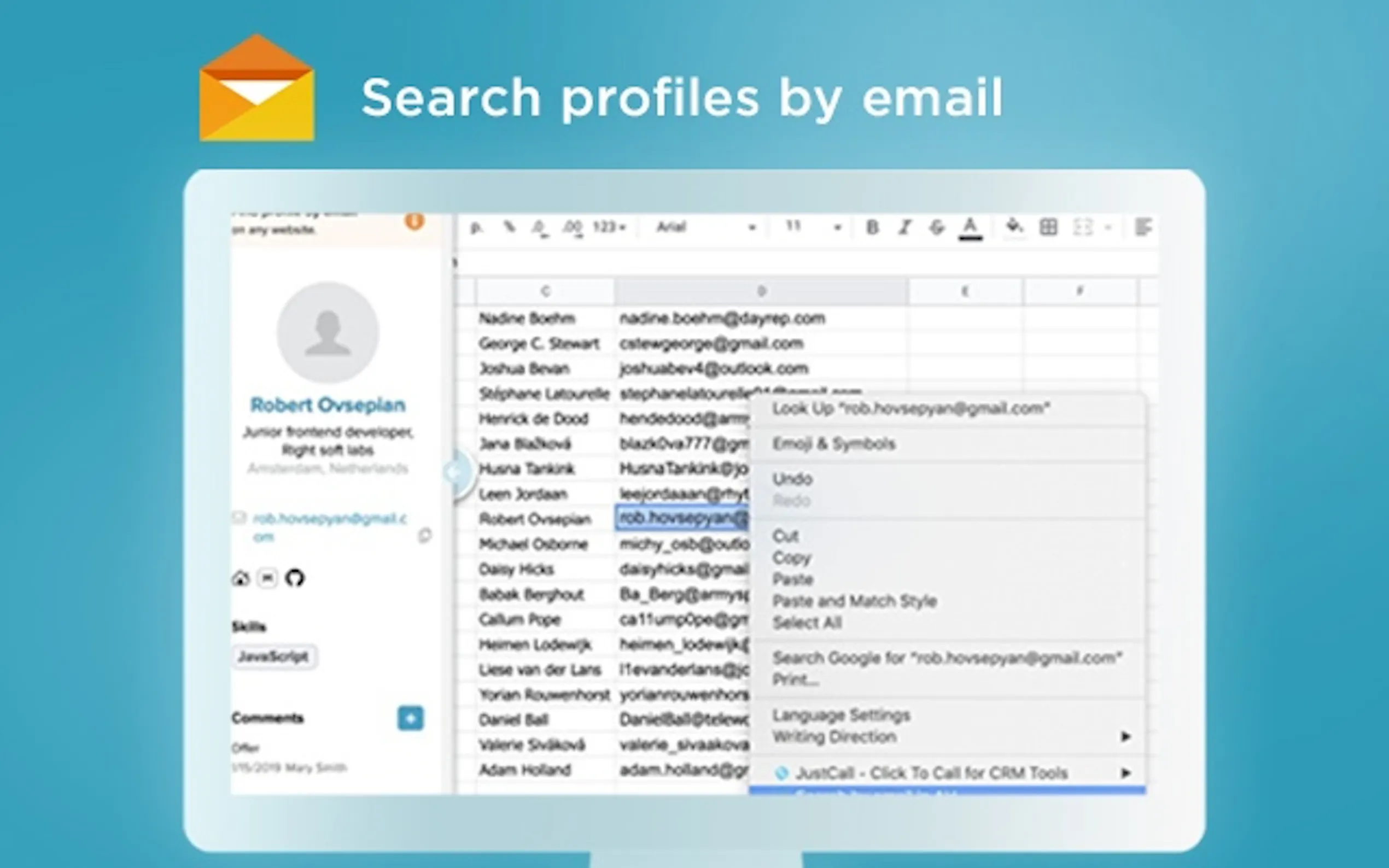1389x868 pixels.
Task: Open the 123 number format dropdown
Action: (609, 228)
